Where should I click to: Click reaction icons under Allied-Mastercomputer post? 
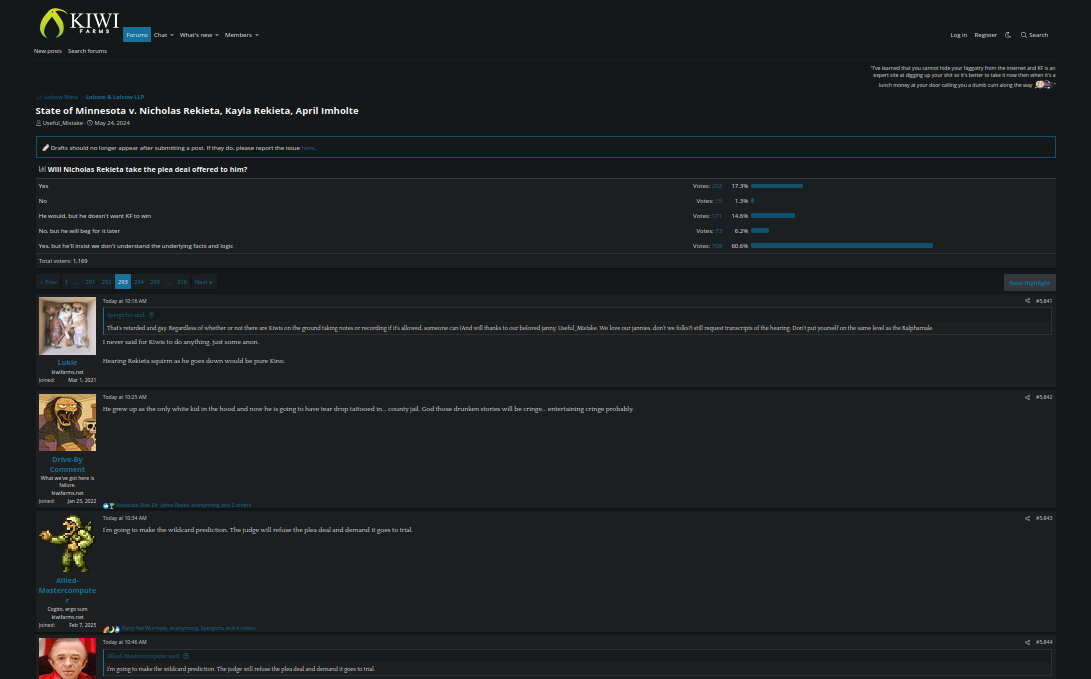tap(111, 629)
